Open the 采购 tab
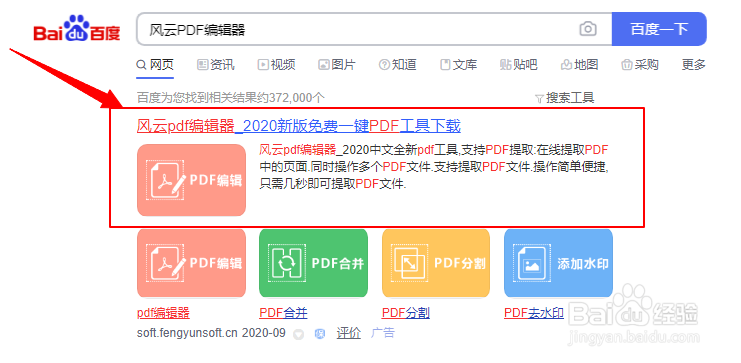This screenshot has height=363, width=741. click(640, 65)
